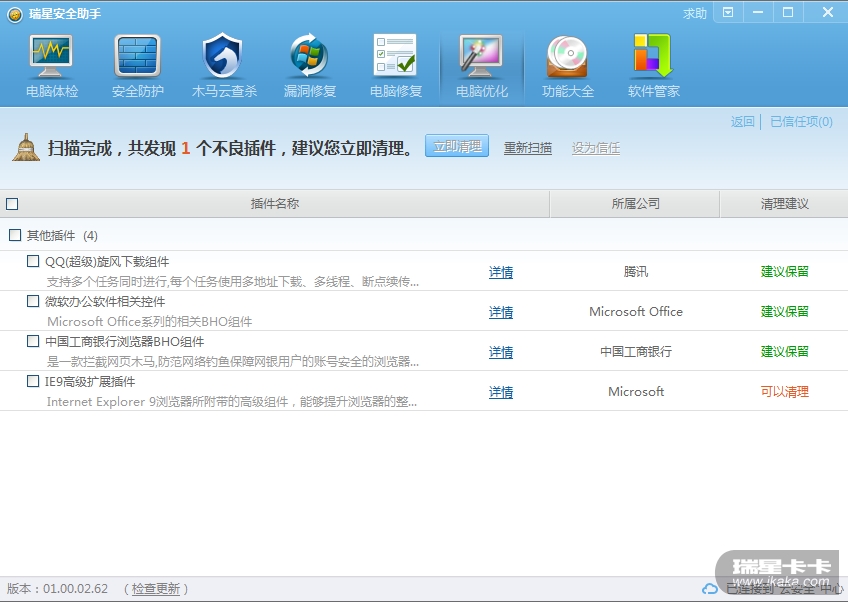Open 已信任项(0) trusted items list

click(x=801, y=122)
